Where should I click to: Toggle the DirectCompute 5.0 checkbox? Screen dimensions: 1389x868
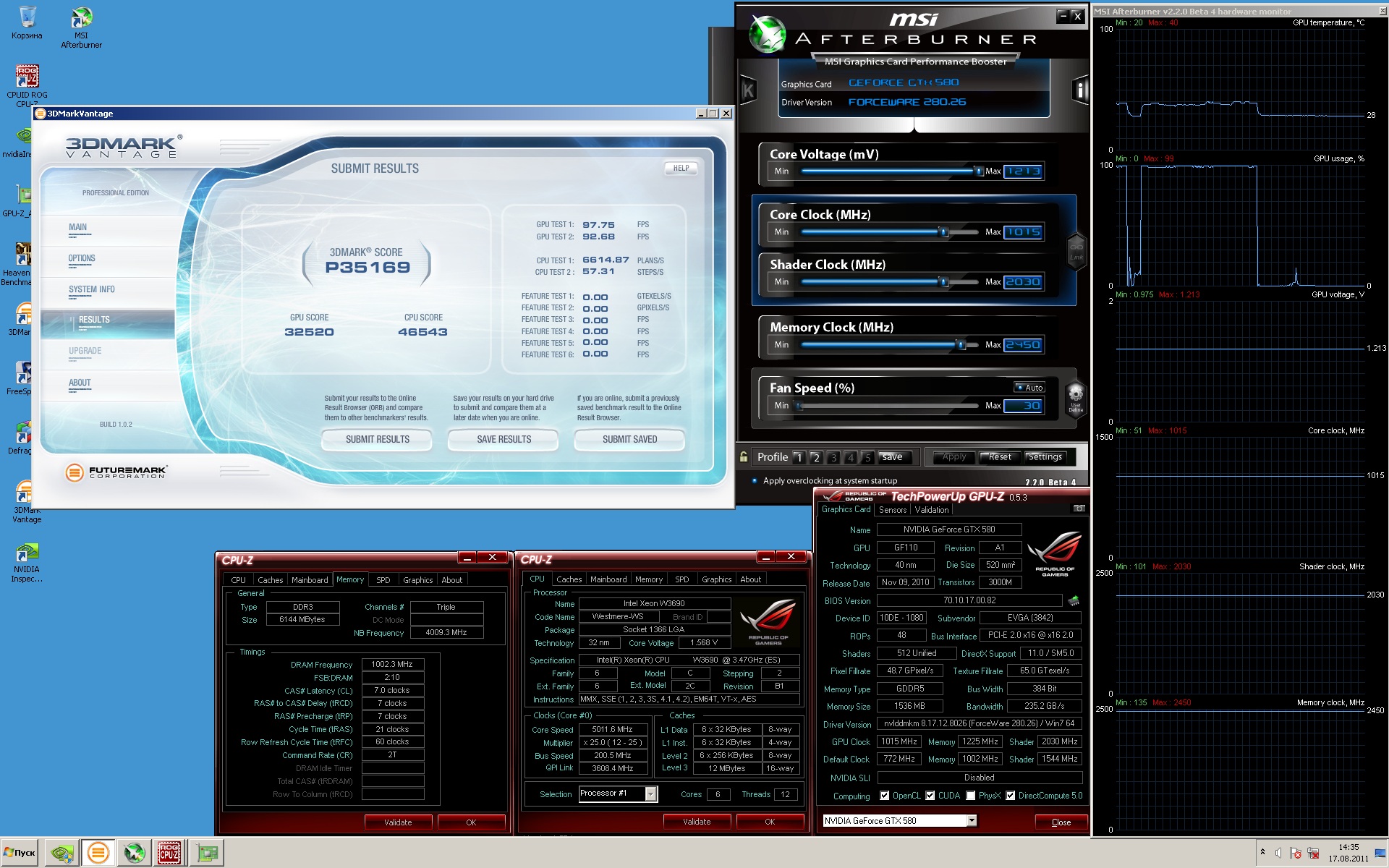coord(1011,796)
